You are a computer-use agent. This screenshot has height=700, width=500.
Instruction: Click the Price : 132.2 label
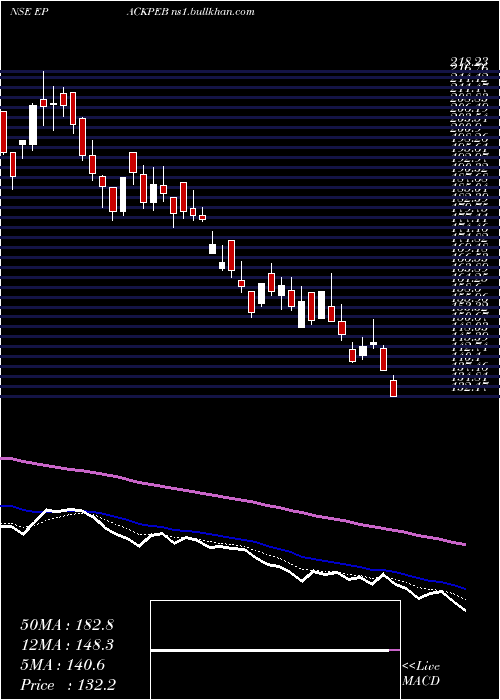[68, 685]
